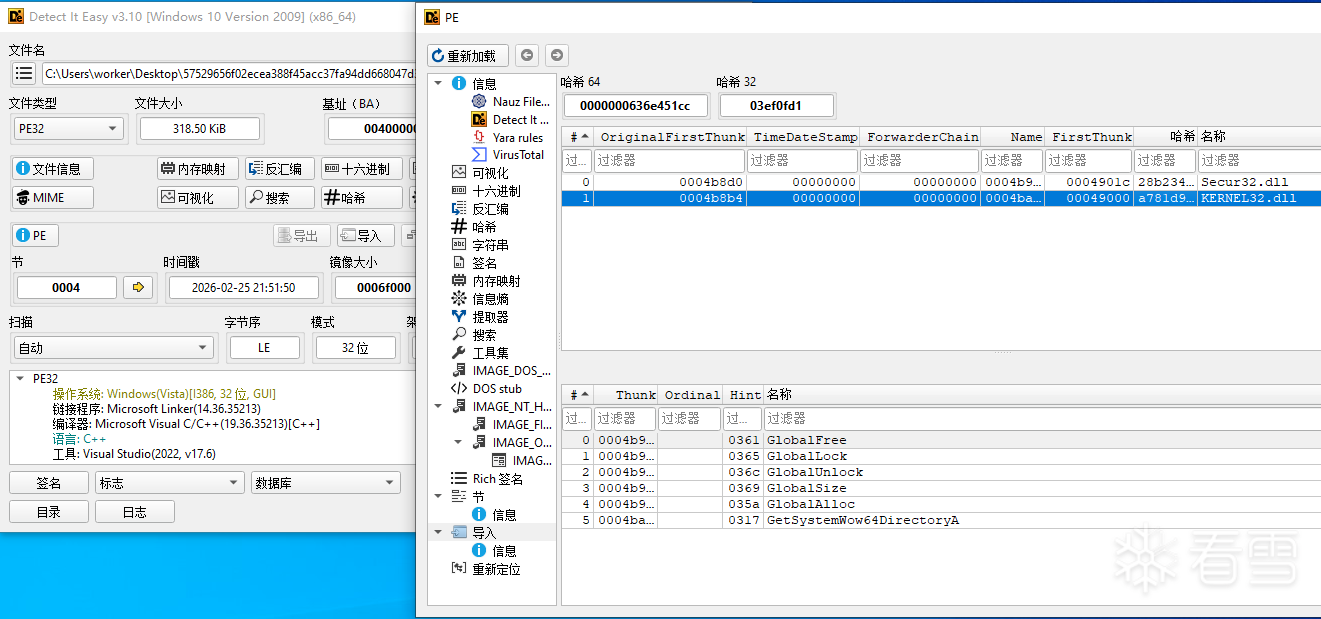Sort by the TimeDateStamp column header
Viewport: 1321px width, 619px height.
[803, 137]
